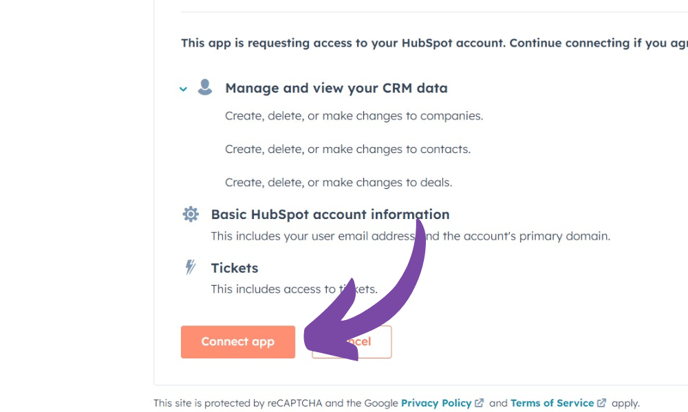This screenshot has height=412, width=688.
Task: Click the 'changes to deals' permission line
Action: [x=338, y=182]
